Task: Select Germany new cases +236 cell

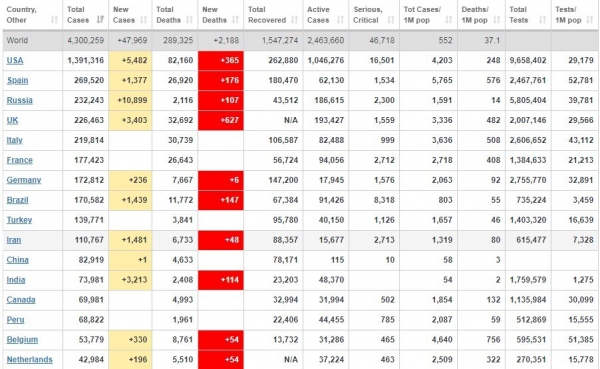Action: pos(130,180)
